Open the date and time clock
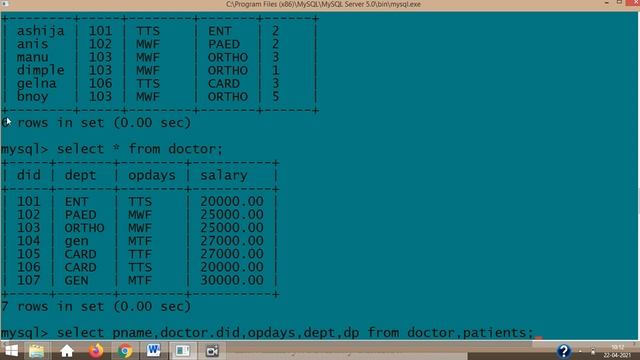Viewport: 640px width, 360px height. point(617,351)
